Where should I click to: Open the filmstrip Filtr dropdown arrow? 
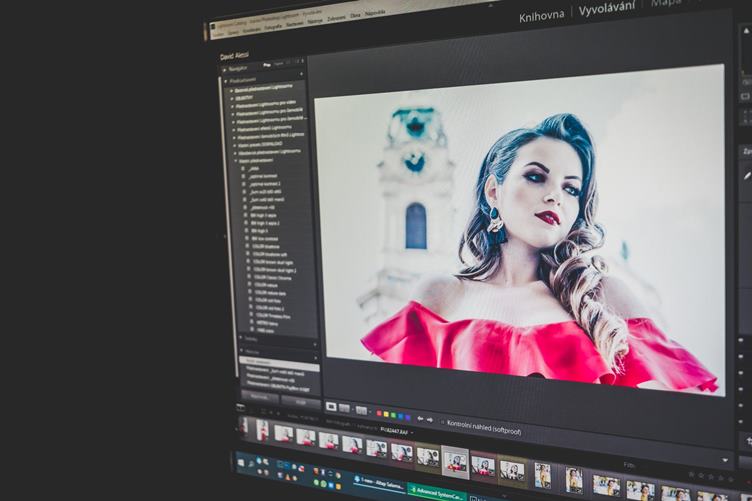coord(725,460)
